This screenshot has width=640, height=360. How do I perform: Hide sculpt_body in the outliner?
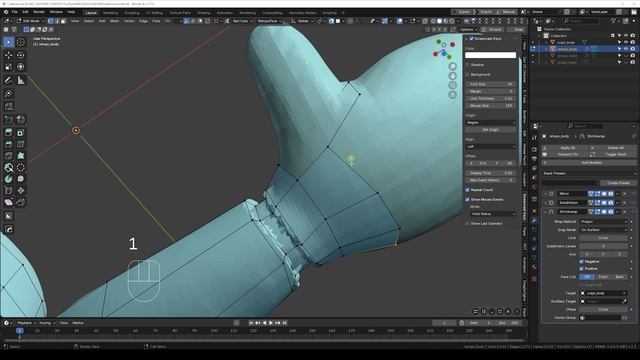click(626, 42)
